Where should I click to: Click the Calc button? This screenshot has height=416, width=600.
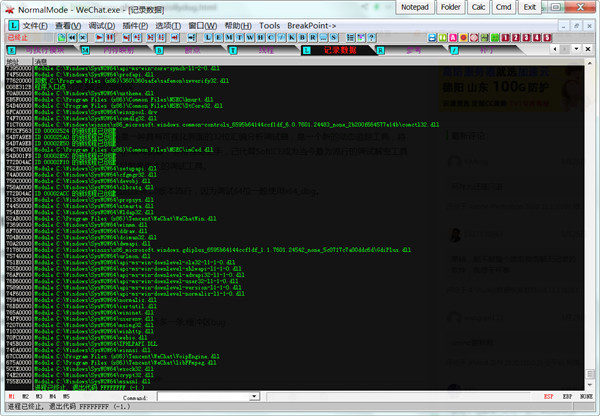[478, 7]
